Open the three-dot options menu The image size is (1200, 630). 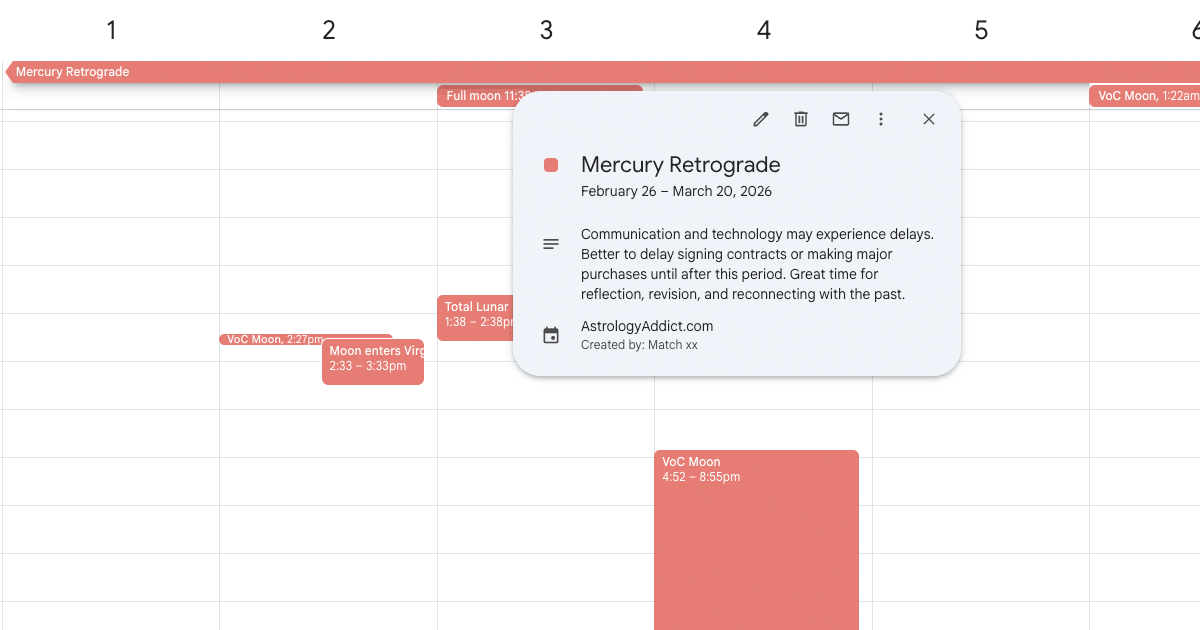click(881, 118)
